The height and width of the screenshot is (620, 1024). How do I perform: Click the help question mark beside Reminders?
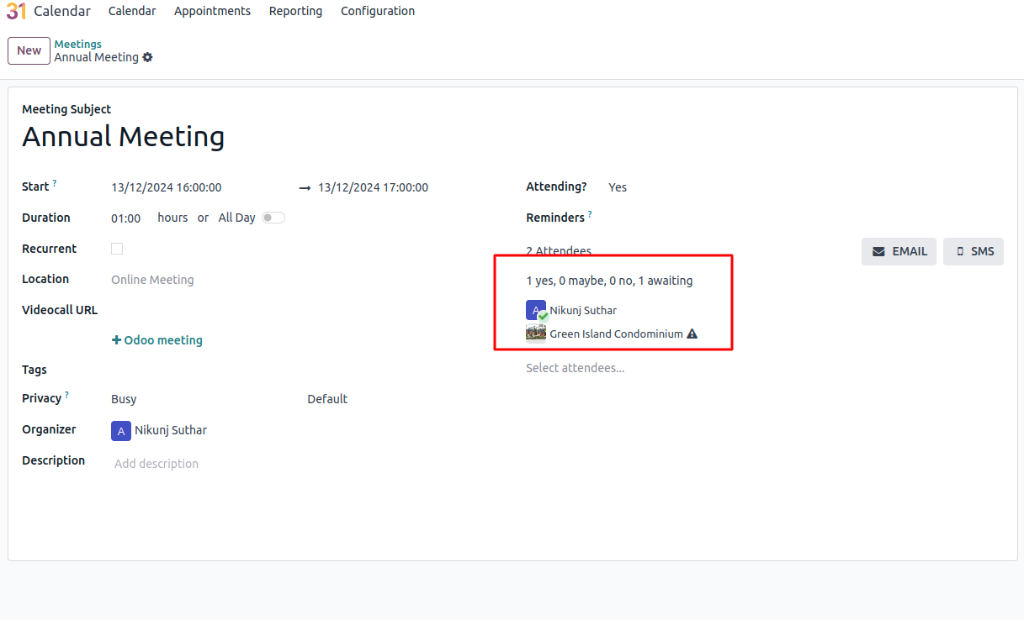[590, 215]
